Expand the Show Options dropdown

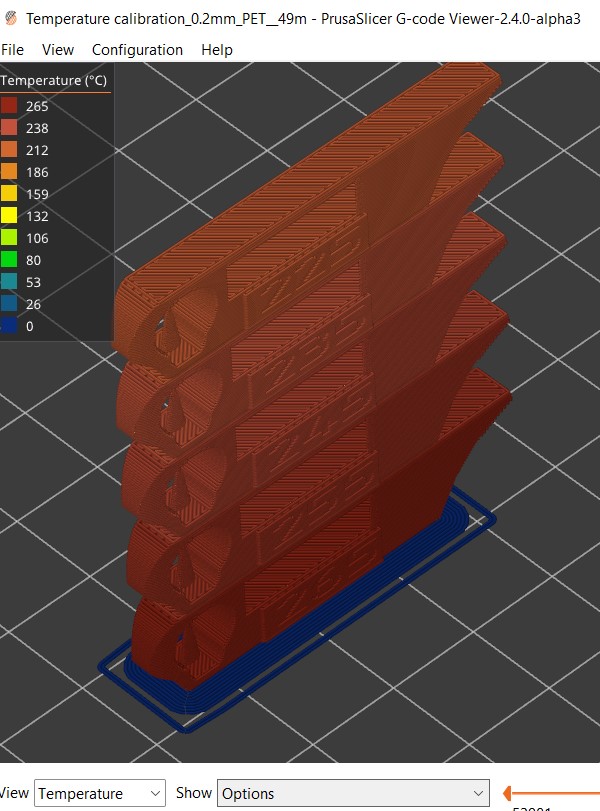[x=353, y=793]
